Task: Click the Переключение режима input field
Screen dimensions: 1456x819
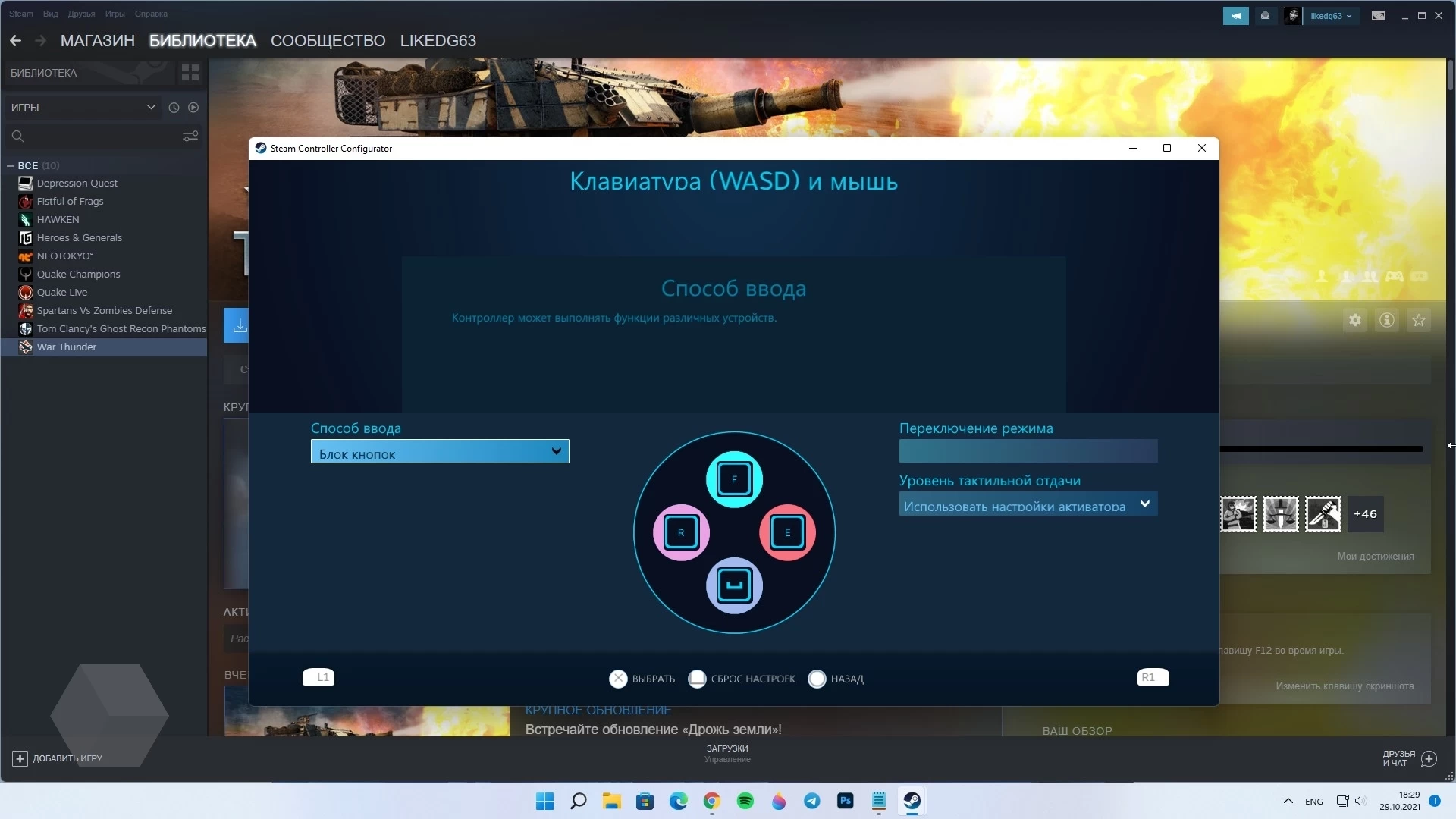Action: click(x=1028, y=451)
